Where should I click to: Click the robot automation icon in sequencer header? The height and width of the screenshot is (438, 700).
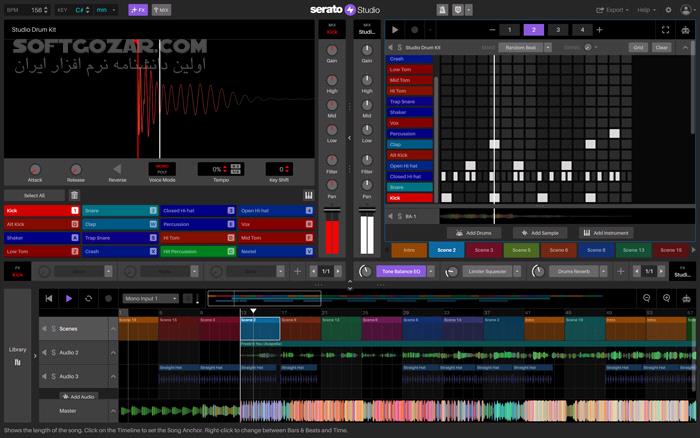pyautogui.click(x=685, y=30)
